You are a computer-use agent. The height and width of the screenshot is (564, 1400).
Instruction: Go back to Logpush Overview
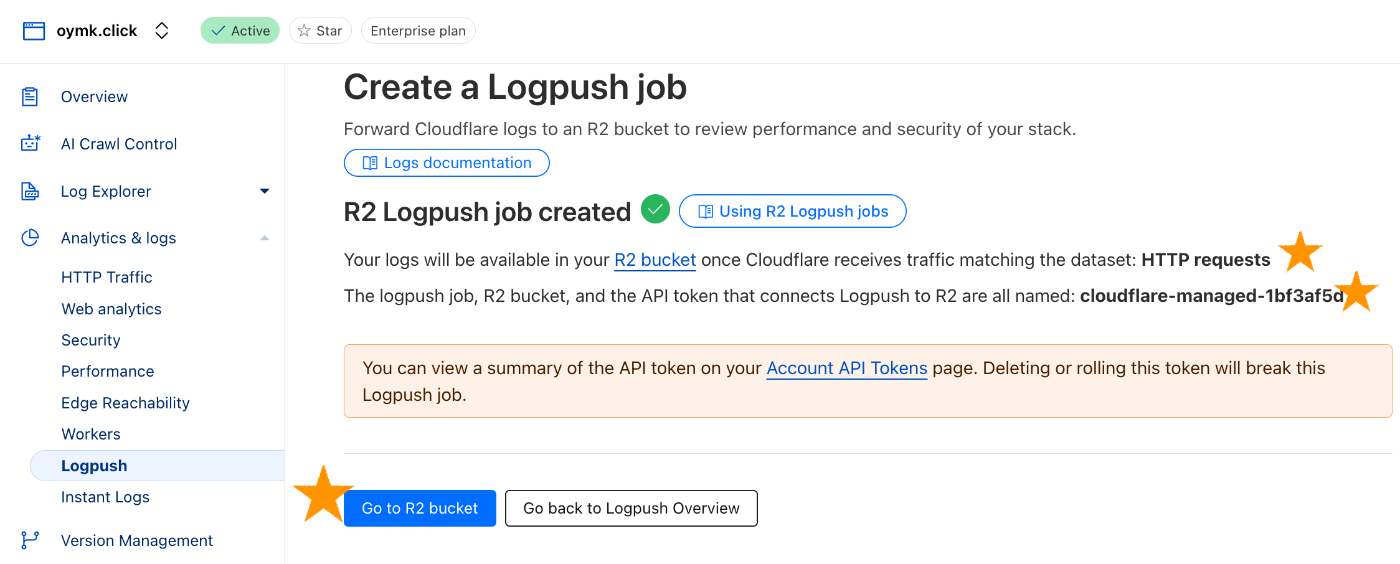click(631, 508)
